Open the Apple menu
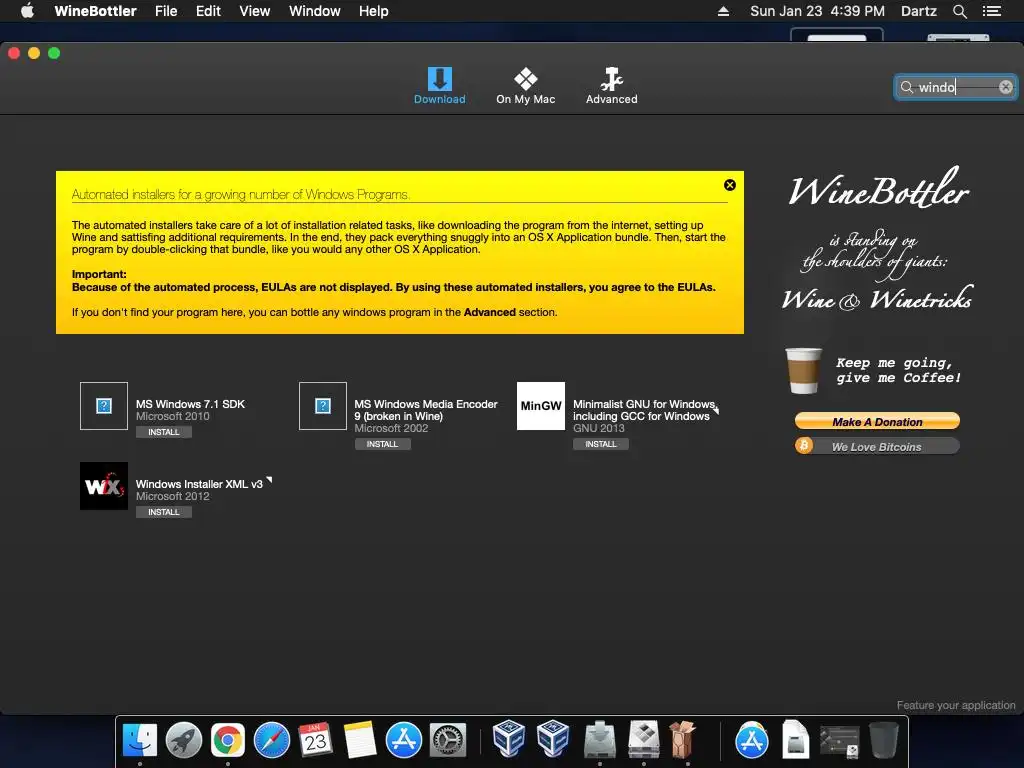Viewport: 1024px width, 768px height. (27, 10)
